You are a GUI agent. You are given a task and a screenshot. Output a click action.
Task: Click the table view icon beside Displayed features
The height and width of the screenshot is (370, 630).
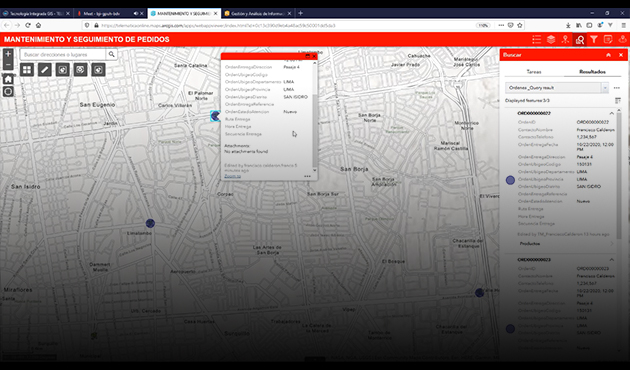pyautogui.click(x=618, y=100)
